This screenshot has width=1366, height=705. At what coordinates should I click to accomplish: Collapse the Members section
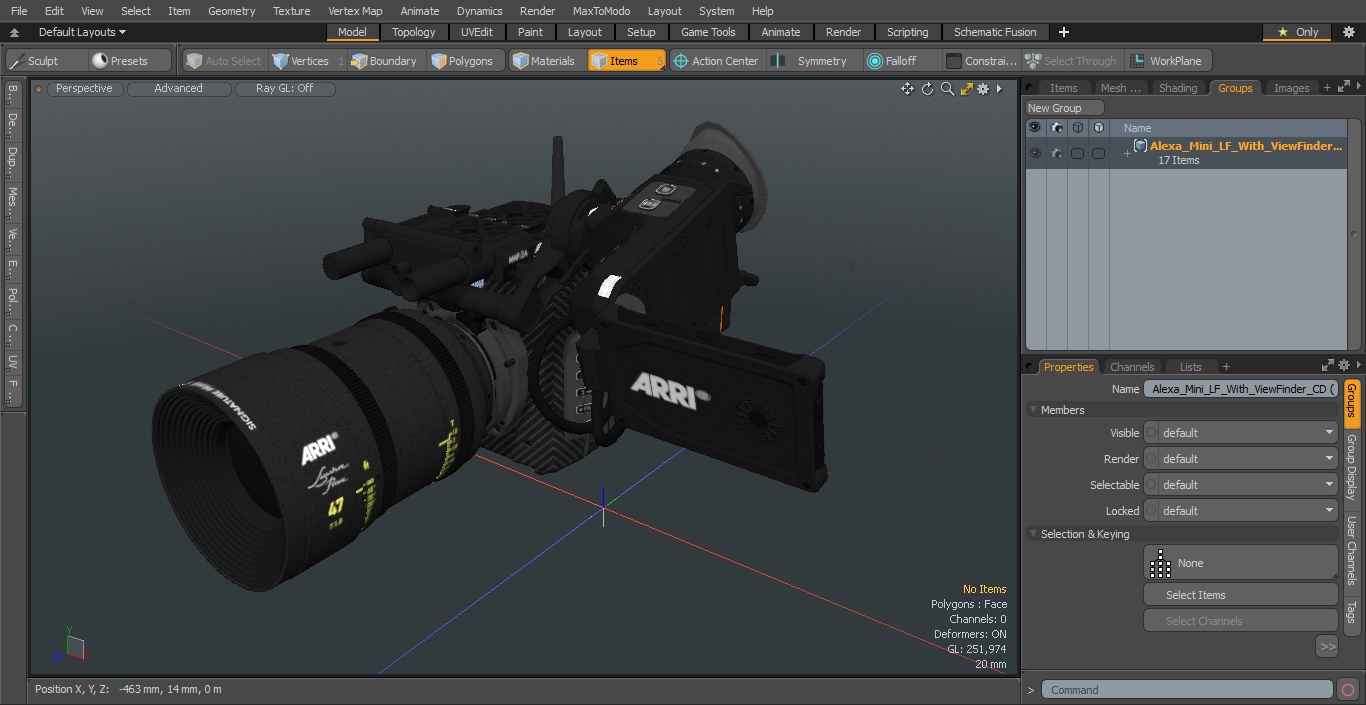point(1033,410)
